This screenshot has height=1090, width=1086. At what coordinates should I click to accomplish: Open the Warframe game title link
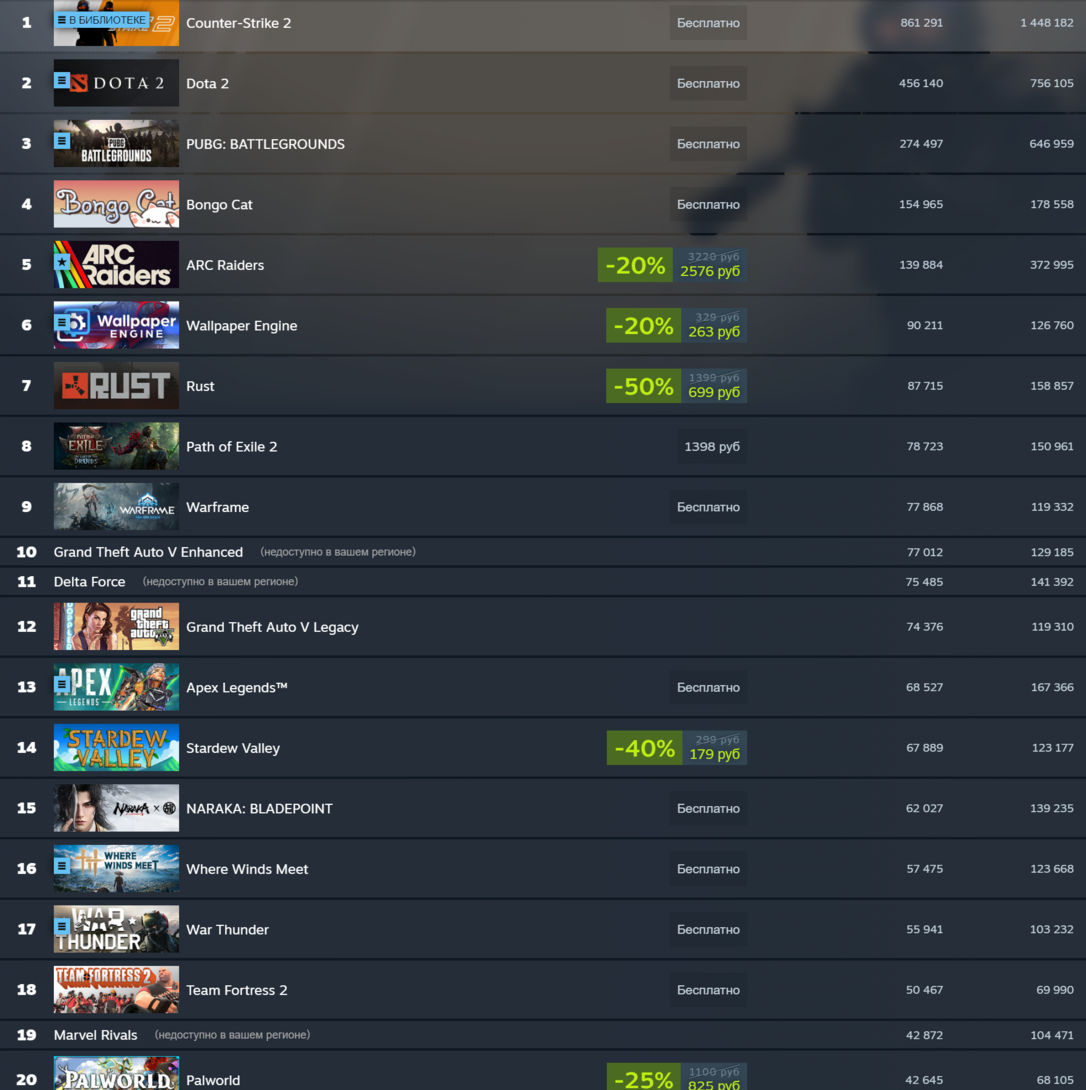(218, 507)
